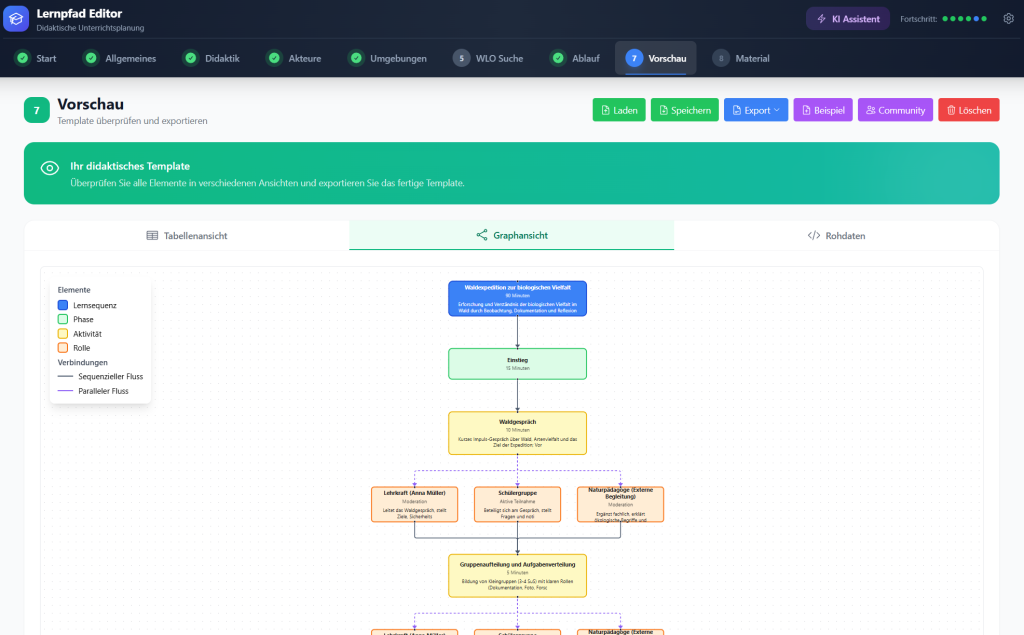Click the checkmark icon beside Didaktik
This screenshot has width=1024, height=635.
click(191, 58)
